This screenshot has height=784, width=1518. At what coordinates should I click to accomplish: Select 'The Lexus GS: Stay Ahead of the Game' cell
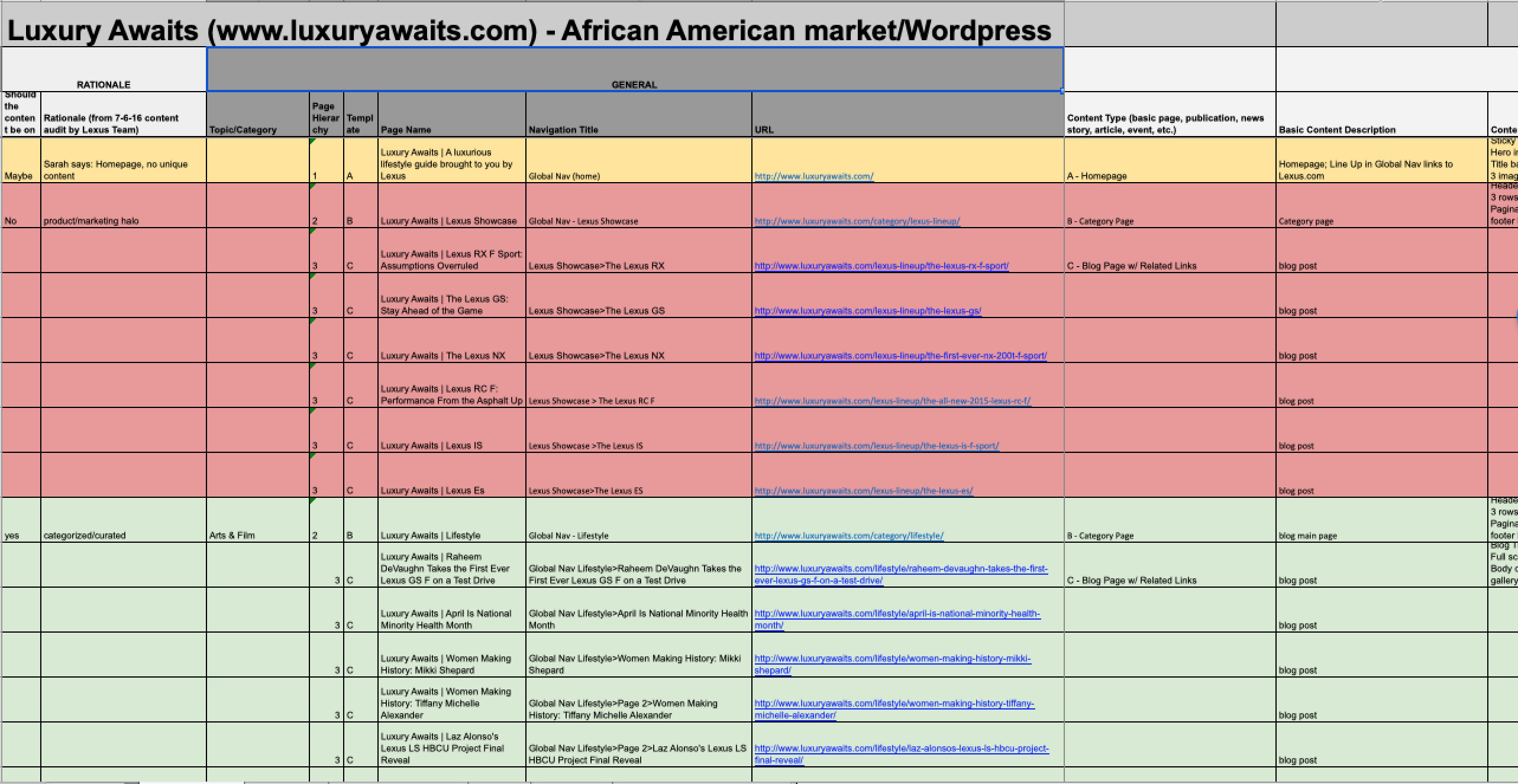click(452, 295)
